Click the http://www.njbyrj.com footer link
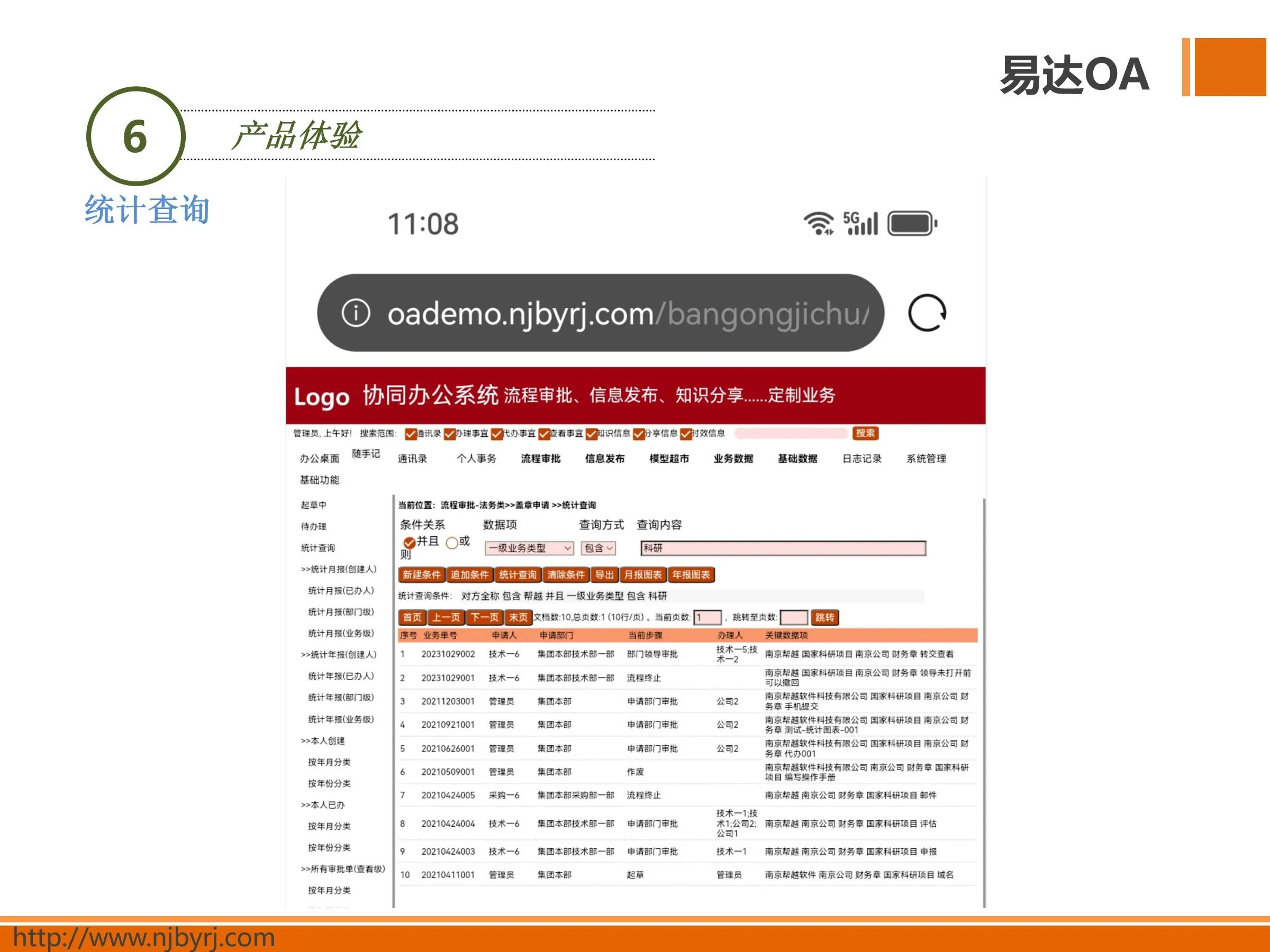The width and height of the screenshot is (1270, 952). pyautogui.click(x=144, y=938)
